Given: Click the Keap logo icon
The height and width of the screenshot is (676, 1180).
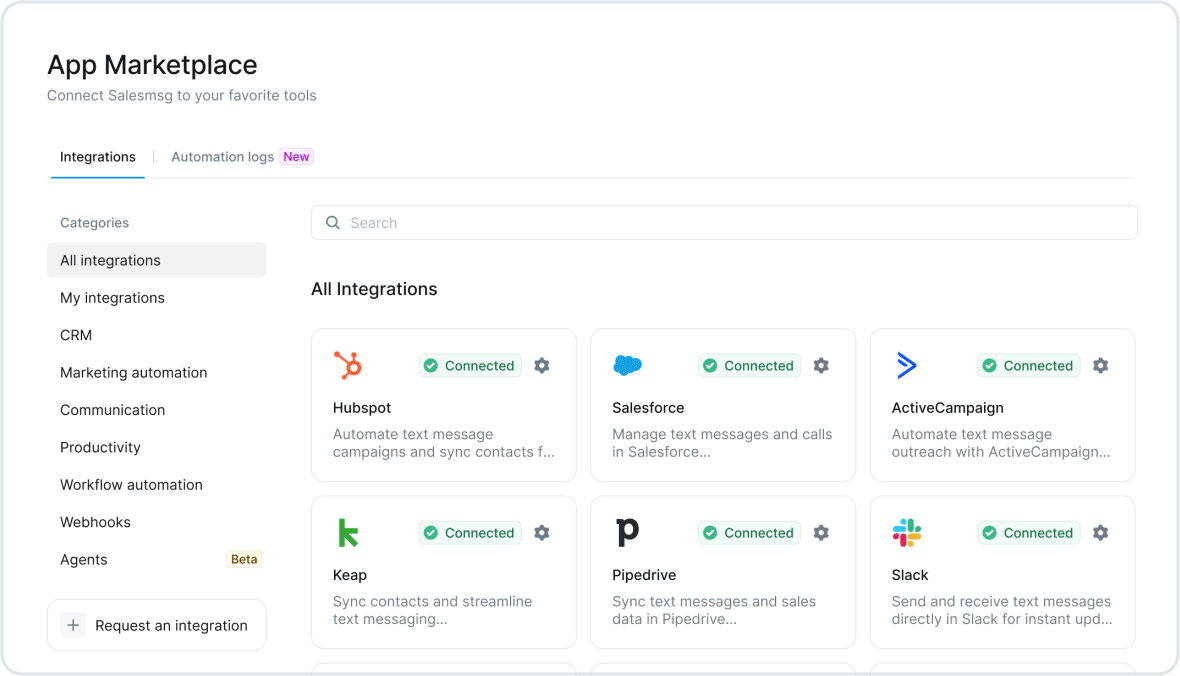Looking at the screenshot, I should click(x=348, y=532).
